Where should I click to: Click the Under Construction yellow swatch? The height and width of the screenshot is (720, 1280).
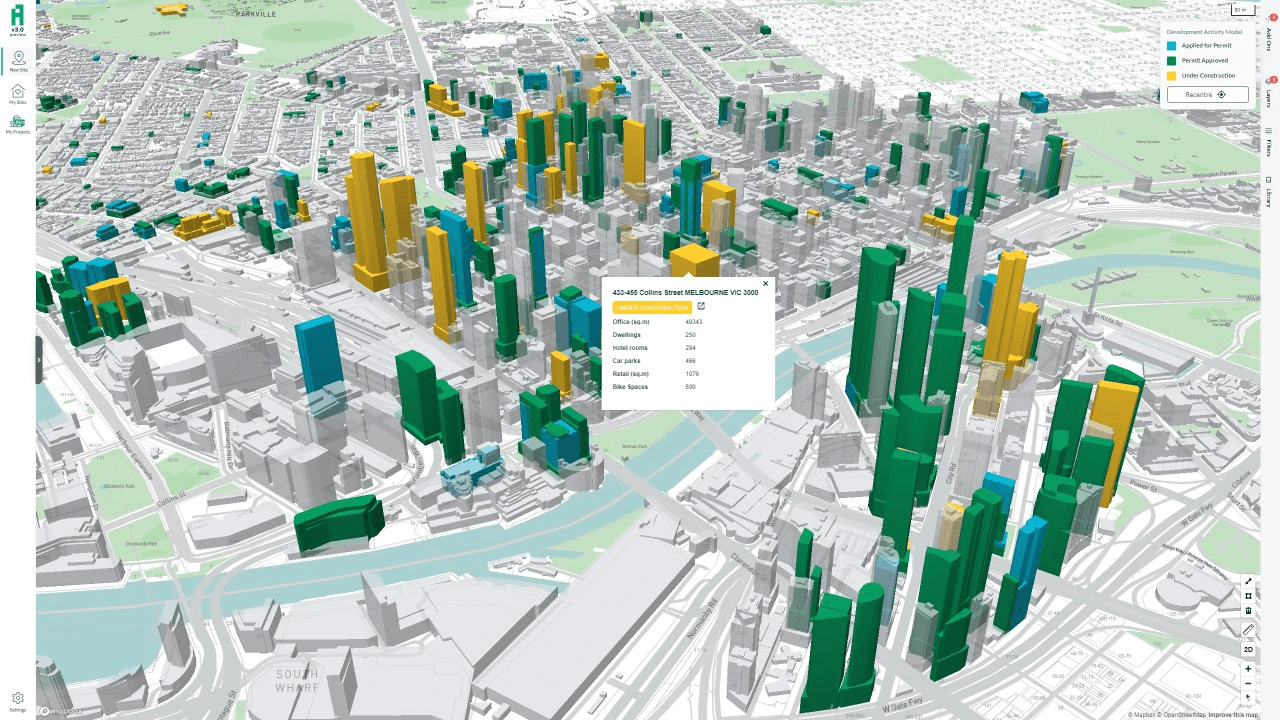tap(1172, 75)
